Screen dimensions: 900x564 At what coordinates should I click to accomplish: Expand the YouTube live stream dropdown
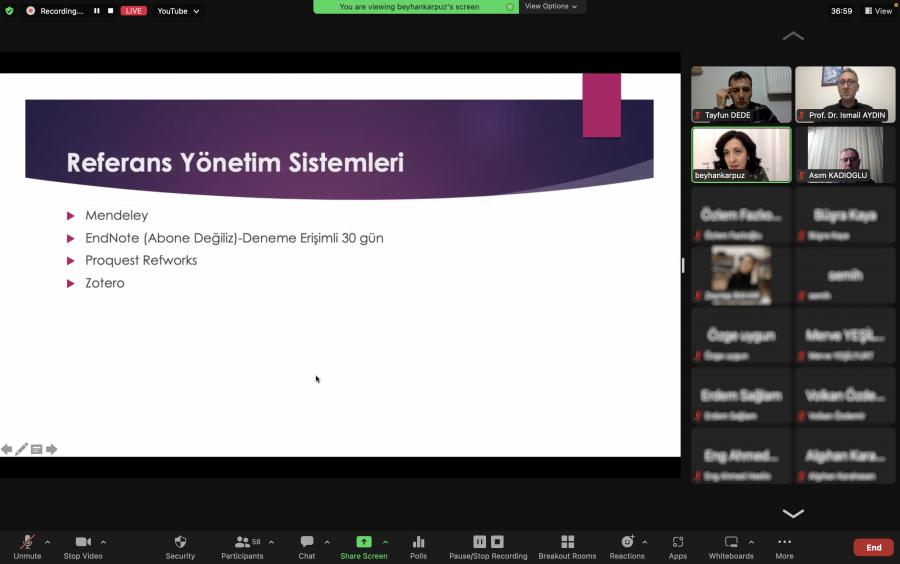pyautogui.click(x=178, y=11)
